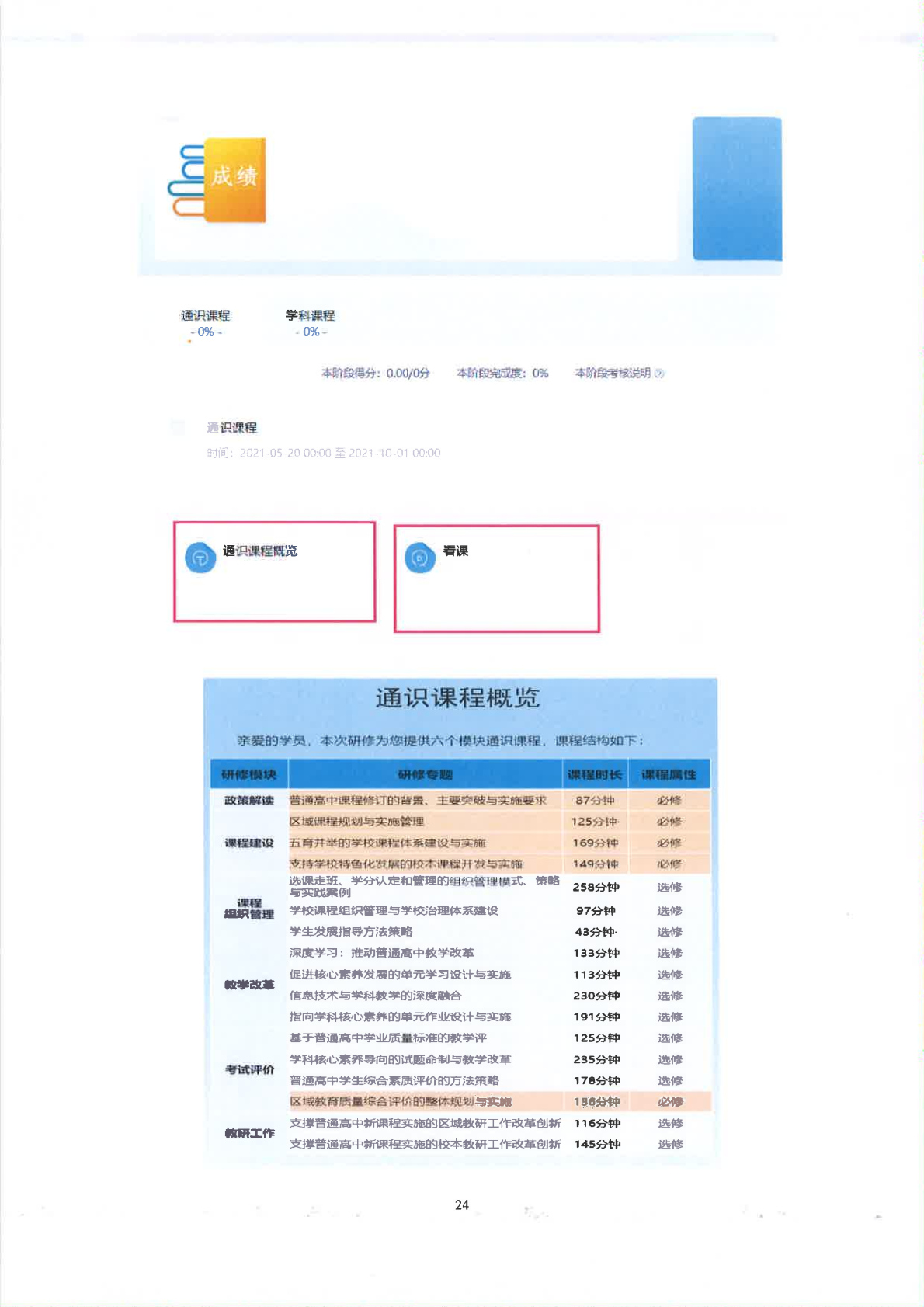
Task: Click the 普通高中学生综合素质评价 row
Action: [x=499, y=1080]
